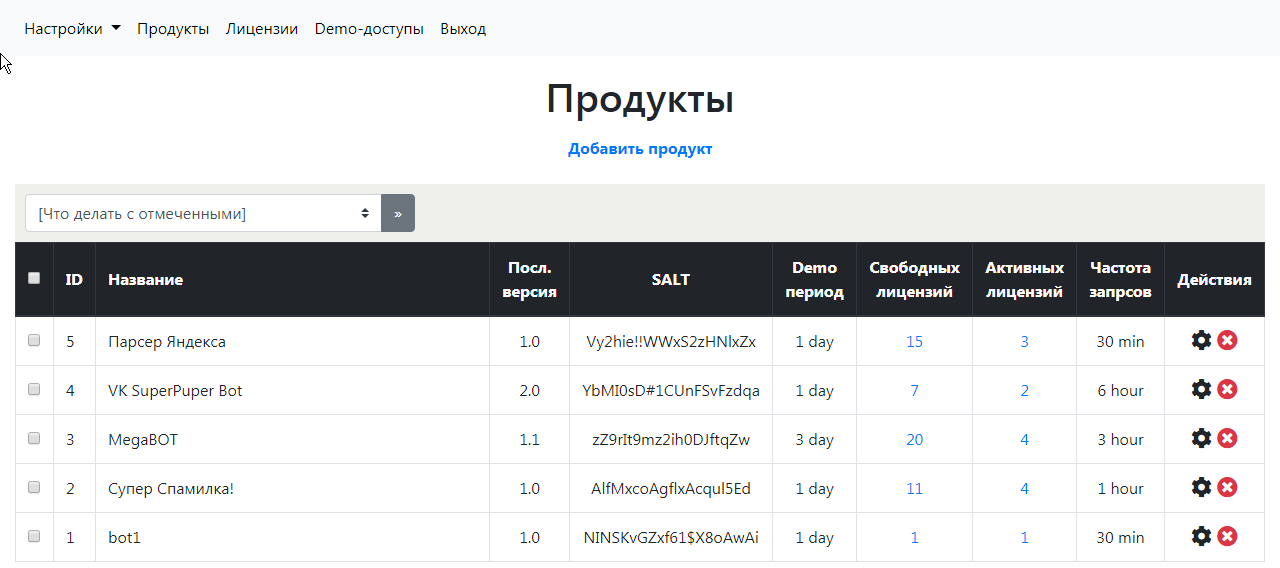Delete the MegaBOT product

click(1227, 439)
